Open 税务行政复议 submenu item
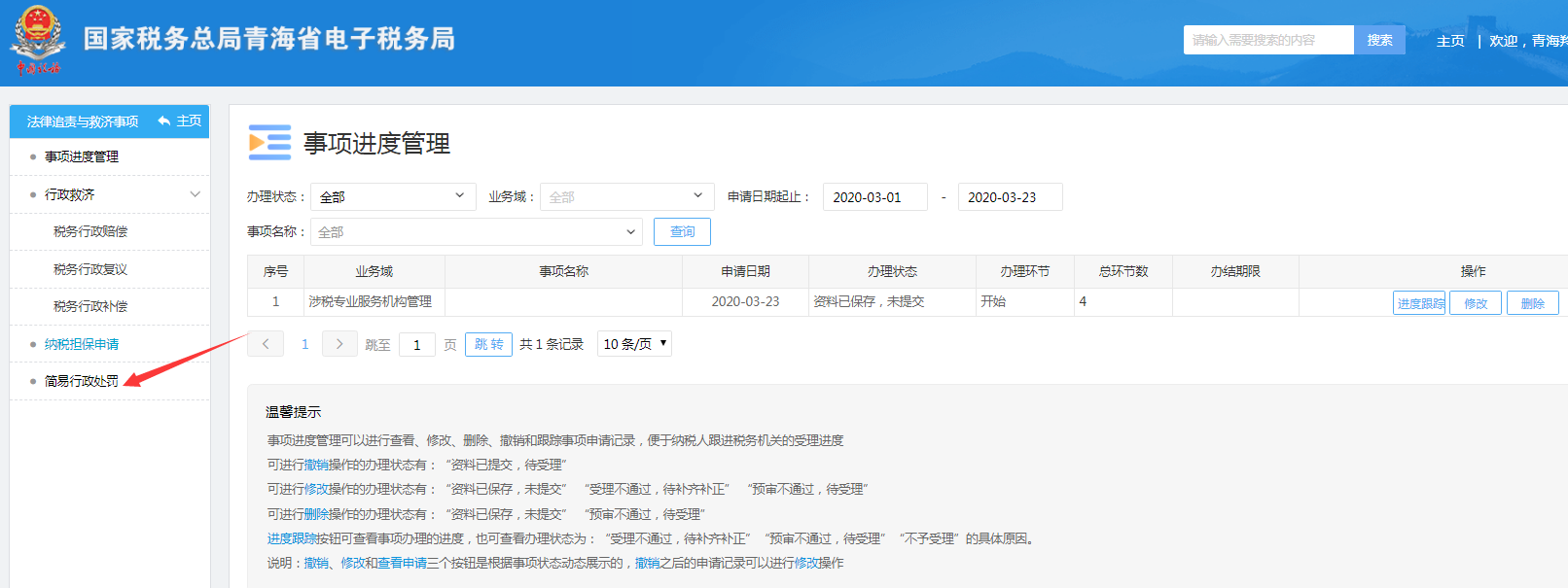Viewport: 1568px width, 588px height. 90,269
